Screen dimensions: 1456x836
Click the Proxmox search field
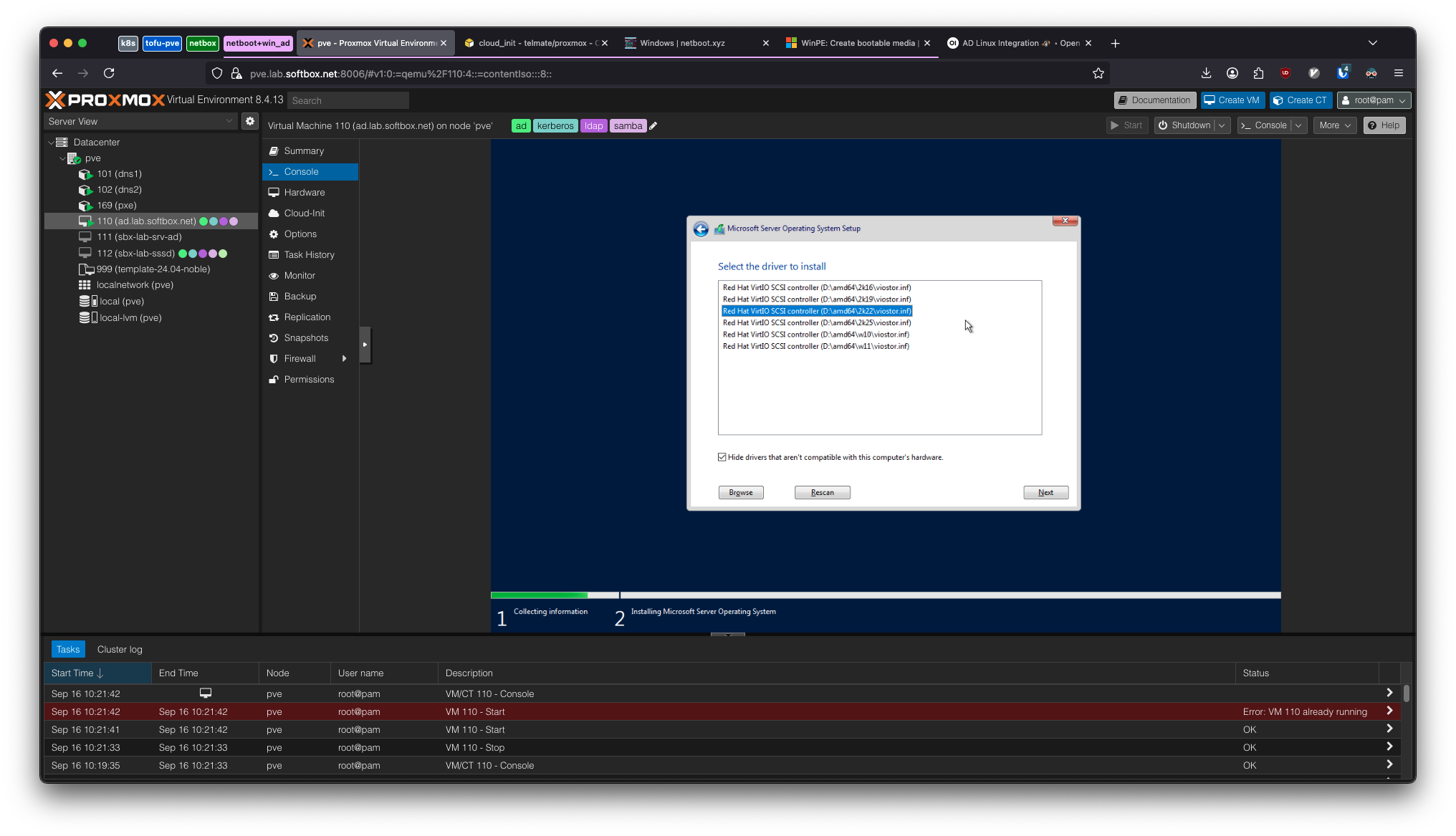348,100
